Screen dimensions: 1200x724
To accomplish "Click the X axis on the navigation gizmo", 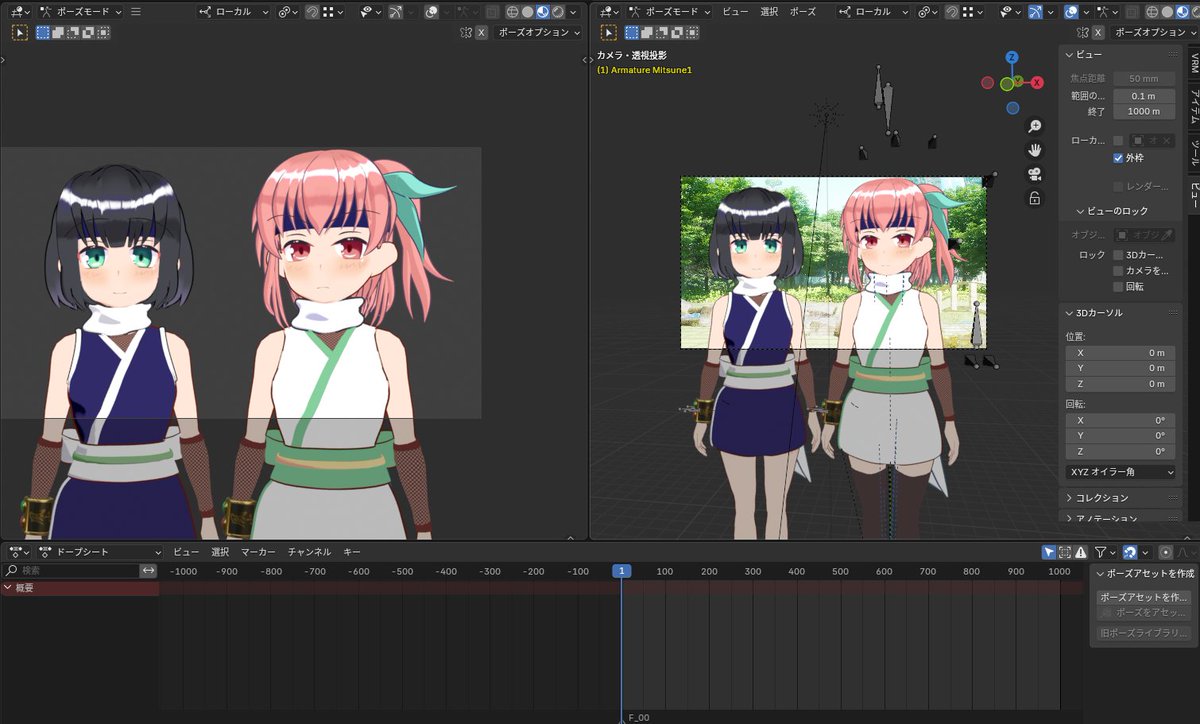I will tap(1037, 83).
